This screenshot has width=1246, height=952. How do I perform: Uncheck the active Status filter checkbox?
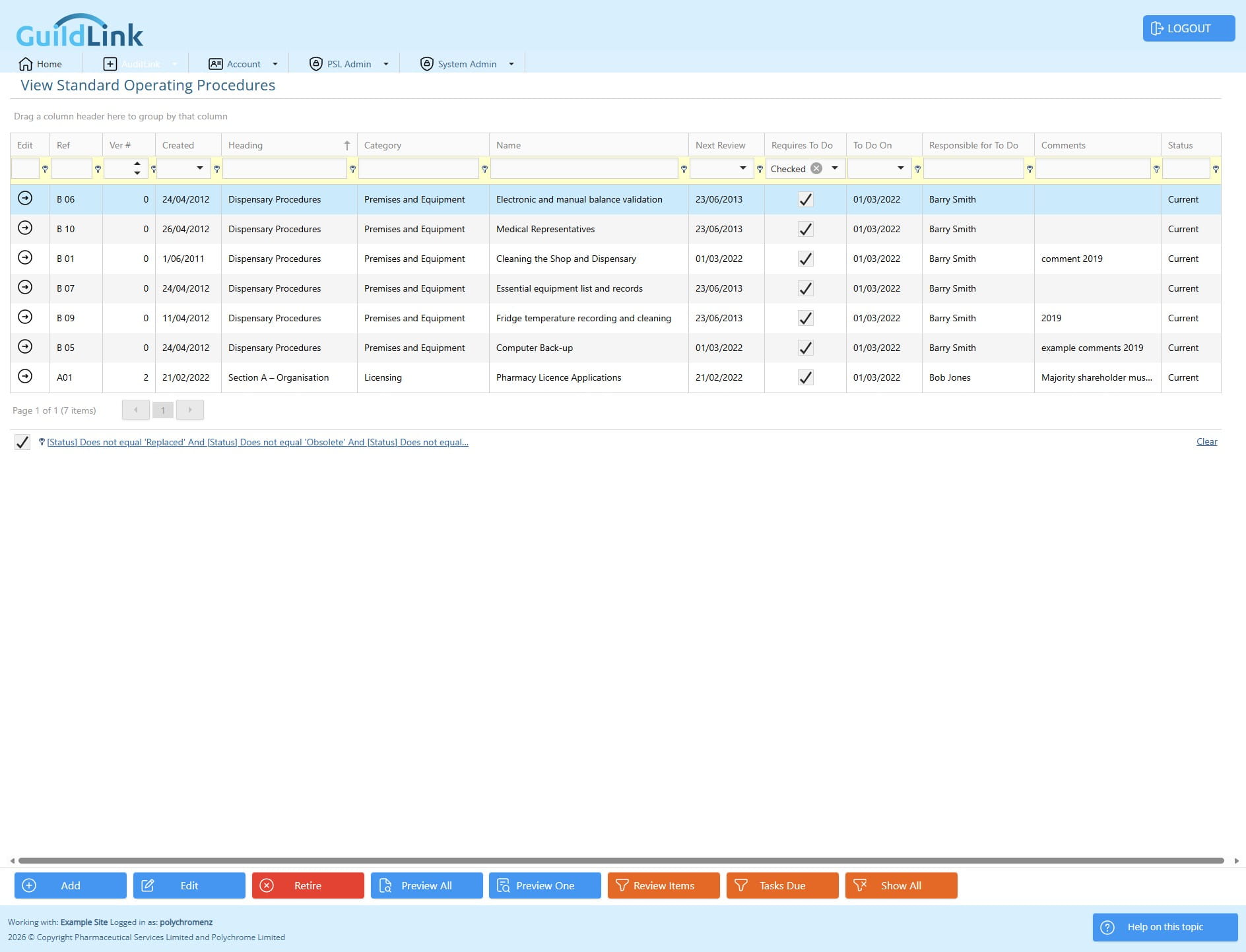pyautogui.click(x=22, y=442)
